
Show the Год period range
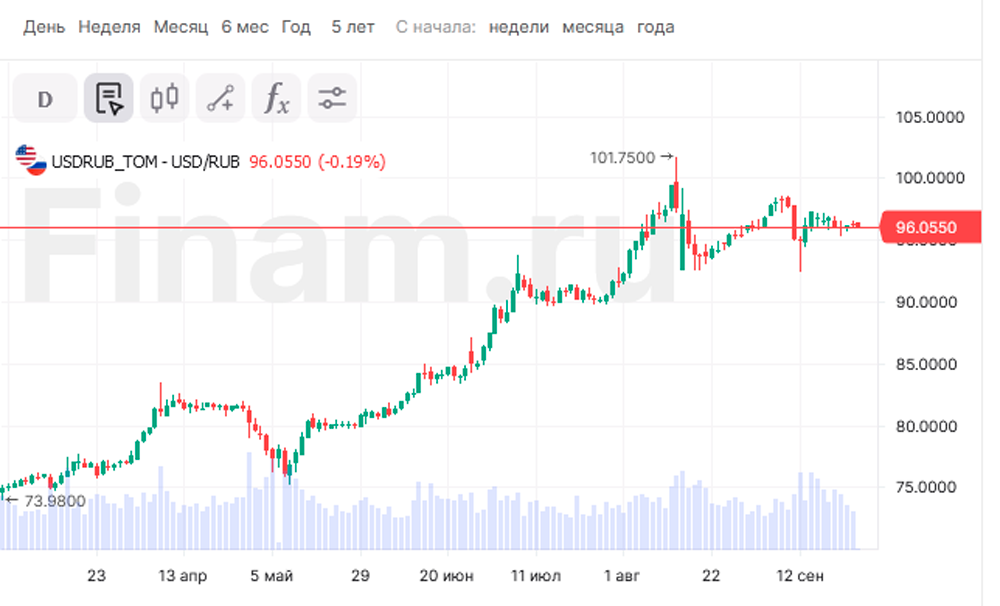coord(296,27)
